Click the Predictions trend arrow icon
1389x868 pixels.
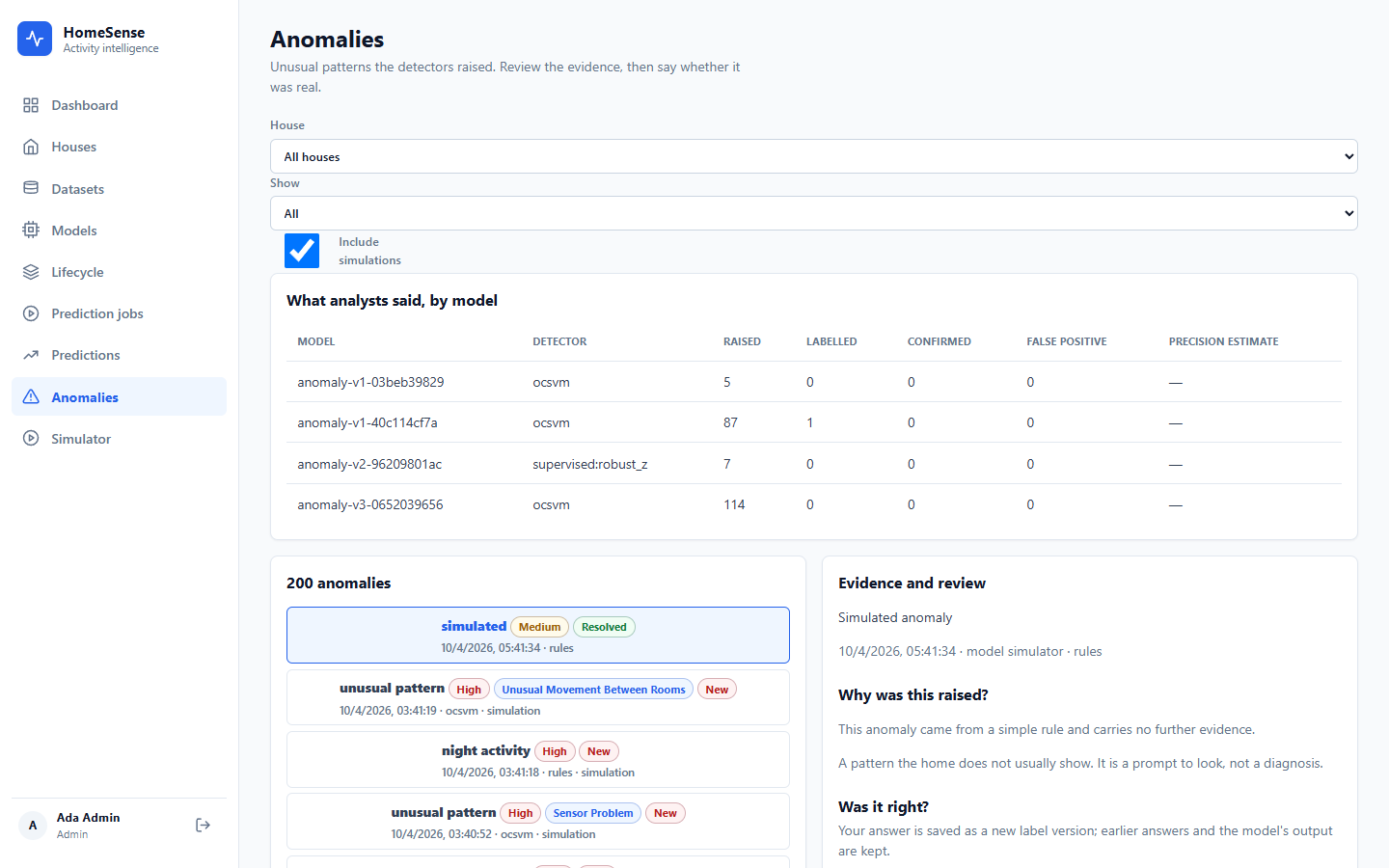click(x=31, y=355)
